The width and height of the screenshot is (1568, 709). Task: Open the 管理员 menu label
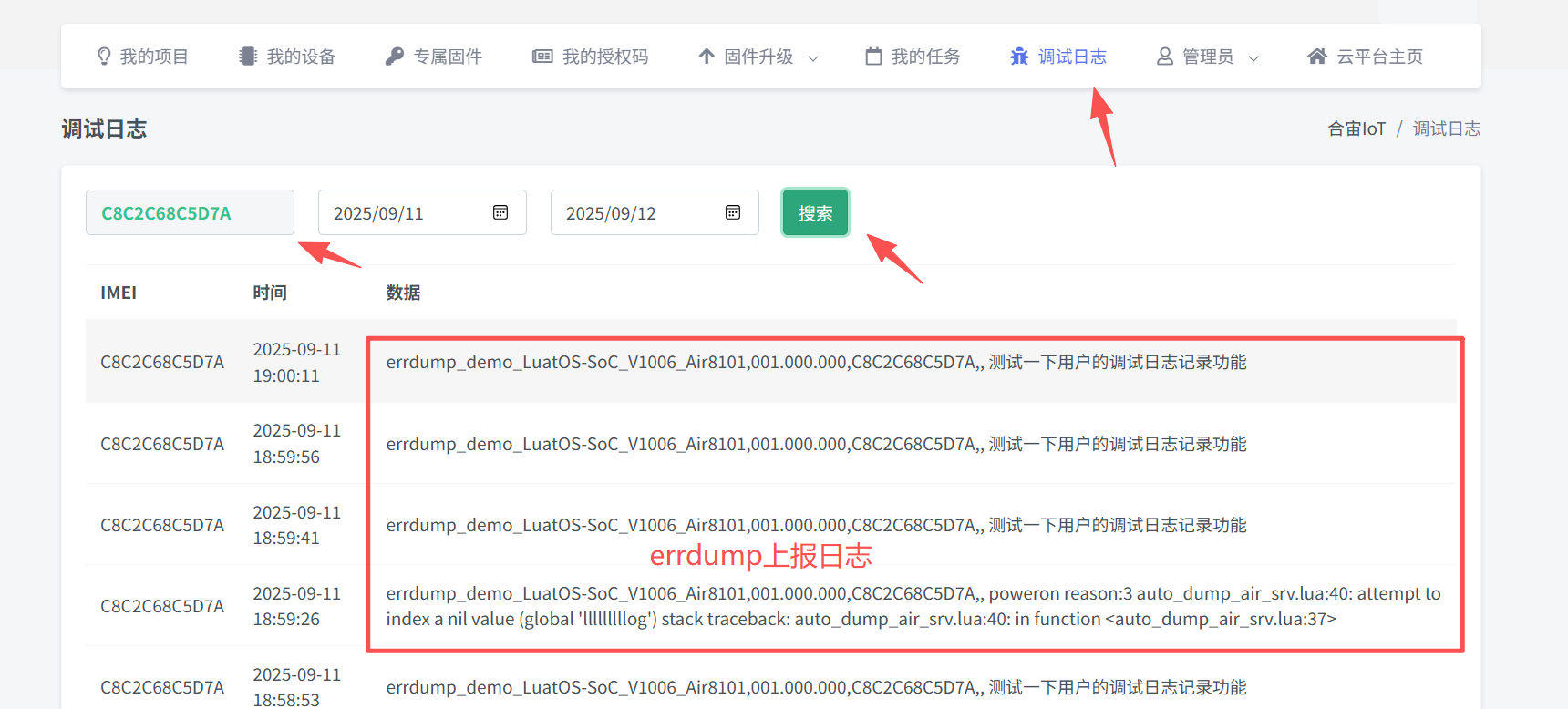tap(1208, 57)
